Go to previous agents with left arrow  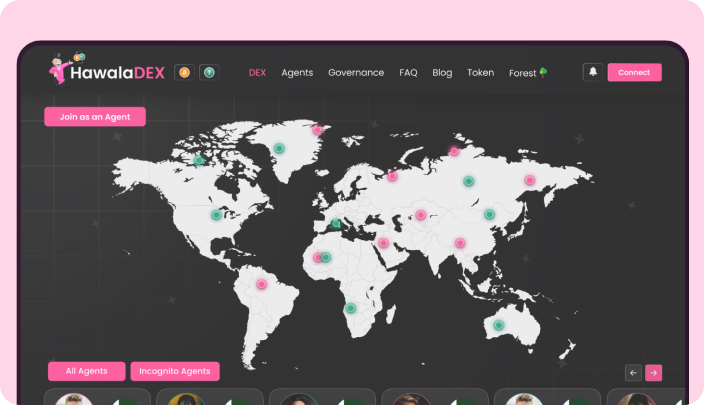click(633, 372)
